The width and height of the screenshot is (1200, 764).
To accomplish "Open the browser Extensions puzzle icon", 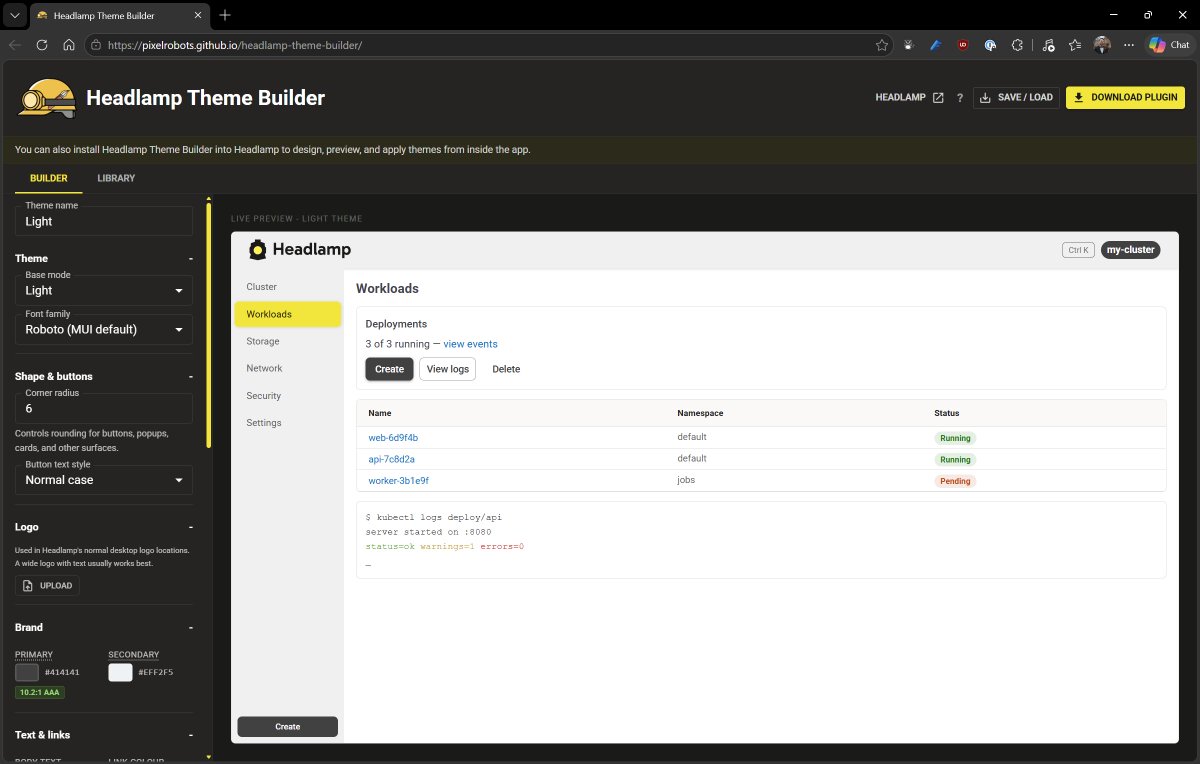I will click(x=1018, y=45).
